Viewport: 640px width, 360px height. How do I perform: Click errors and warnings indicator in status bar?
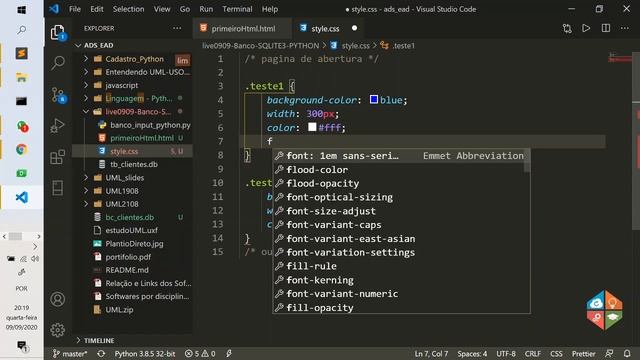point(200,353)
